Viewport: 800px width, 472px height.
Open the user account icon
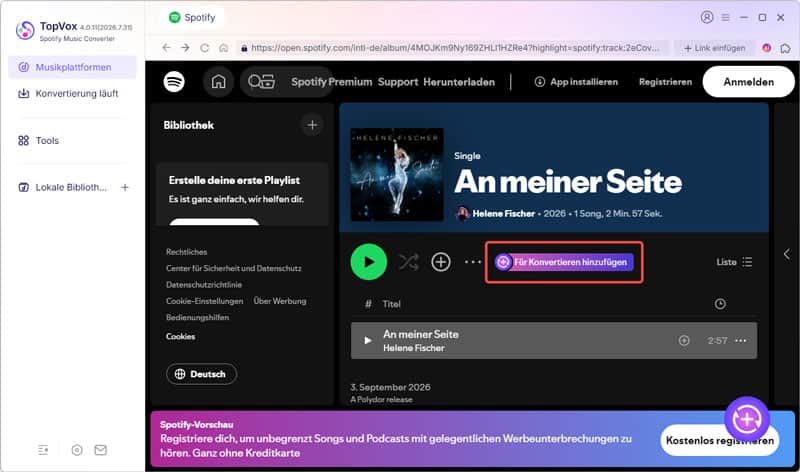[707, 17]
